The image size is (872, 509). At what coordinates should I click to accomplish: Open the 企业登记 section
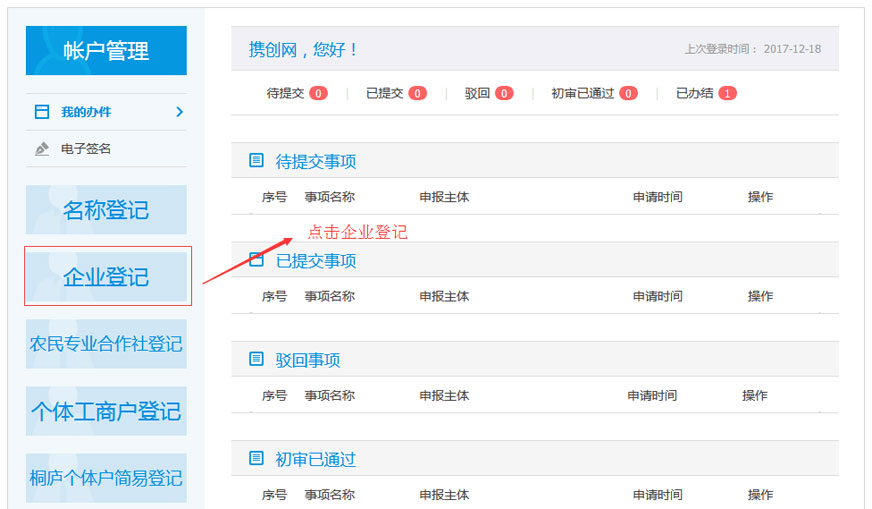coord(106,277)
